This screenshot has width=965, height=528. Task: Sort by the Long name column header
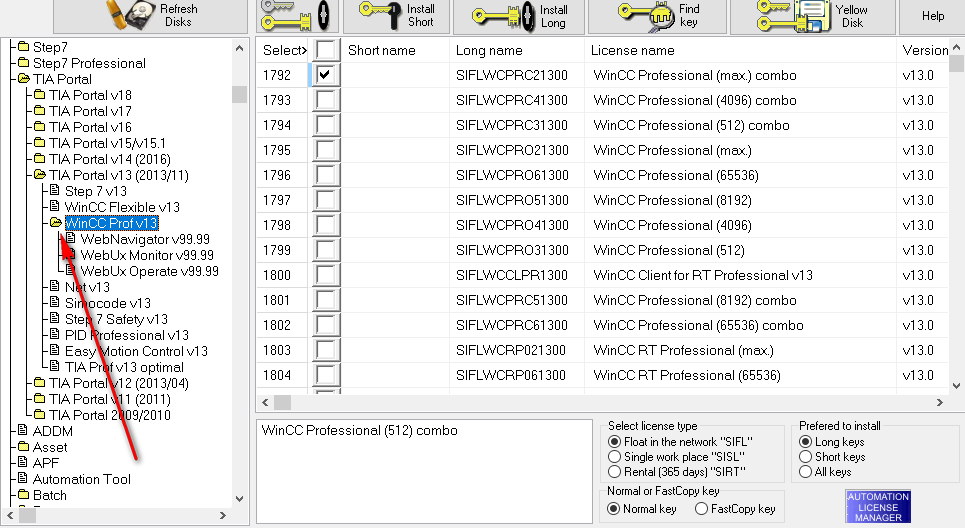489,50
